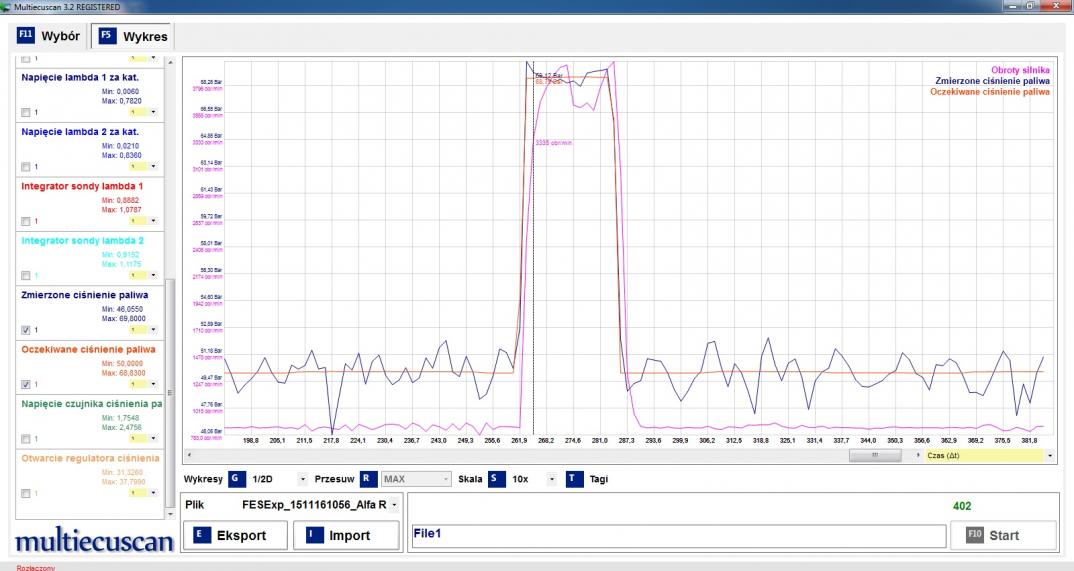The width and height of the screenshot is (1074, 571).
Task: Click the E icon on Eksport button
Action: pos(200,535)
